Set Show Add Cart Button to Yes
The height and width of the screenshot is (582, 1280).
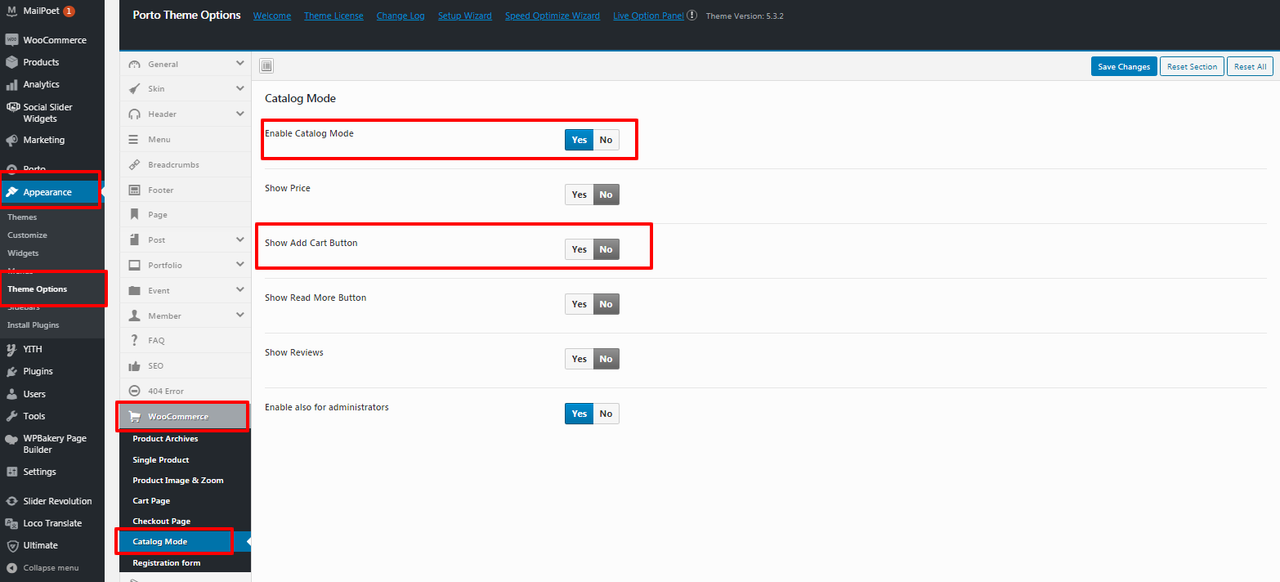579,249
